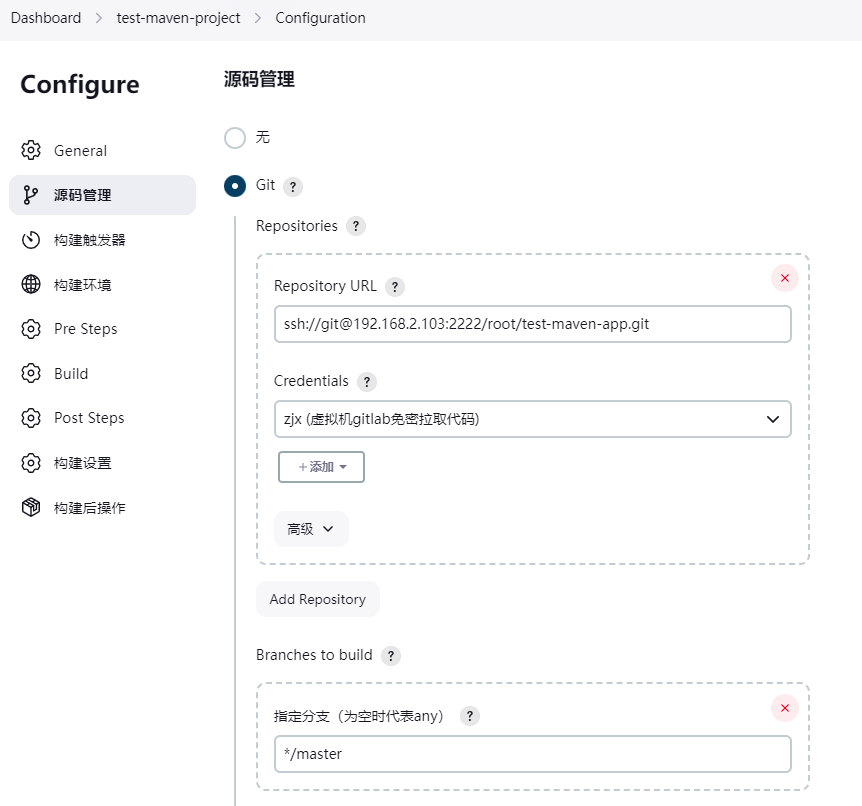Open the +添加 credentials dropdown
Viewport: 862px width, 806px height.
coord(321,466)
